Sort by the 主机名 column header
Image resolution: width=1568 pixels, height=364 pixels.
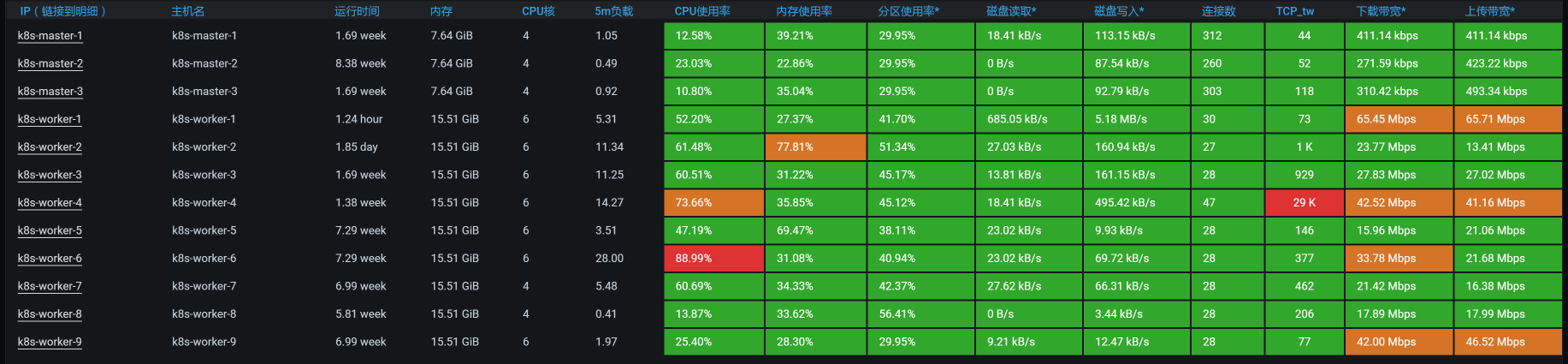point(188,11)
